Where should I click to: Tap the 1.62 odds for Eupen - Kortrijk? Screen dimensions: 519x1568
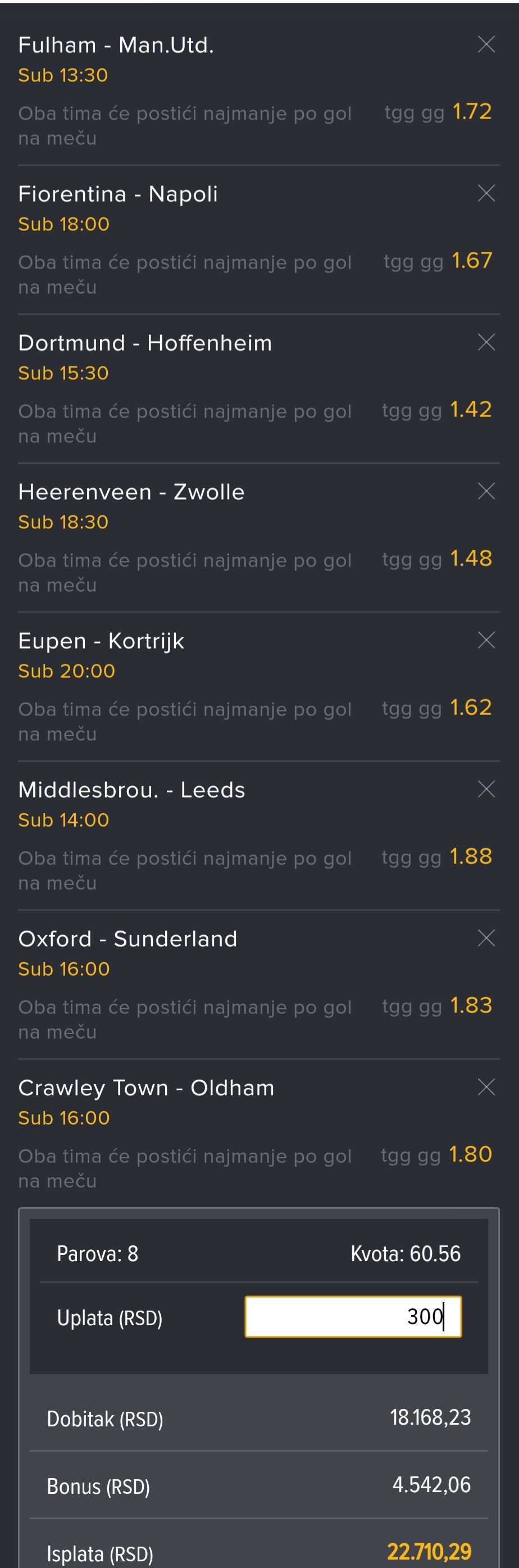[471, 708]
